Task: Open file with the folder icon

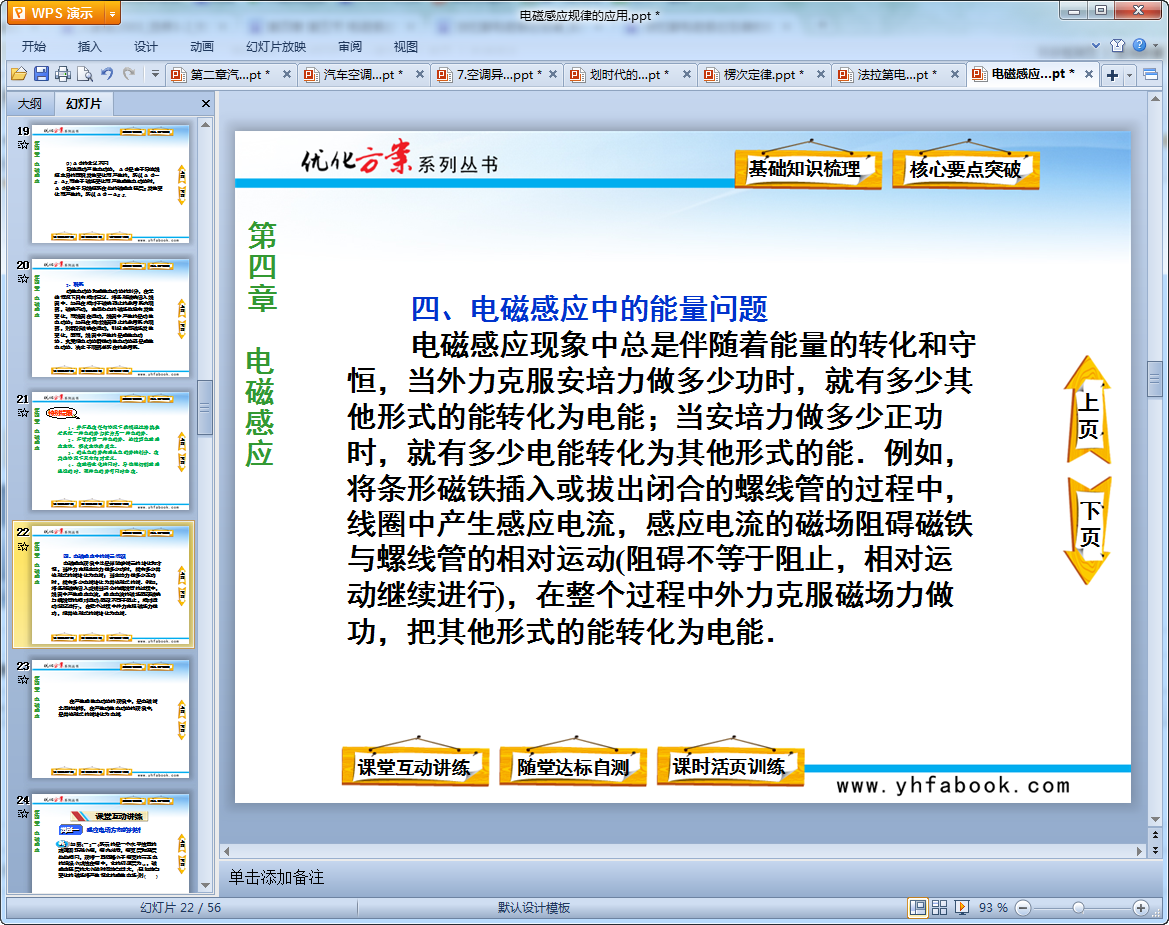Action: [x=19, y=74]
